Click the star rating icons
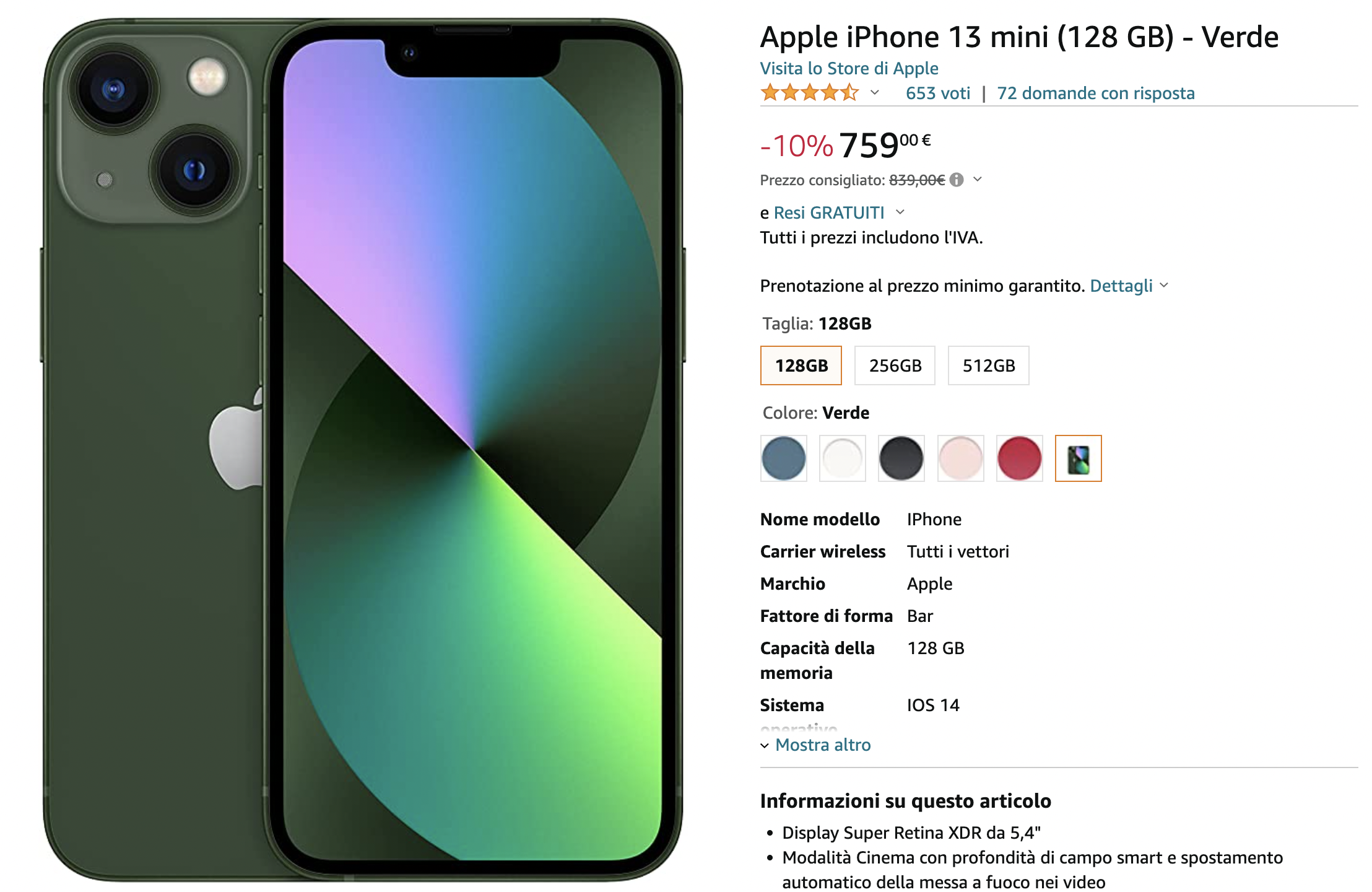Viewport: 1372px width, 892px height. (x=810, y=93)
